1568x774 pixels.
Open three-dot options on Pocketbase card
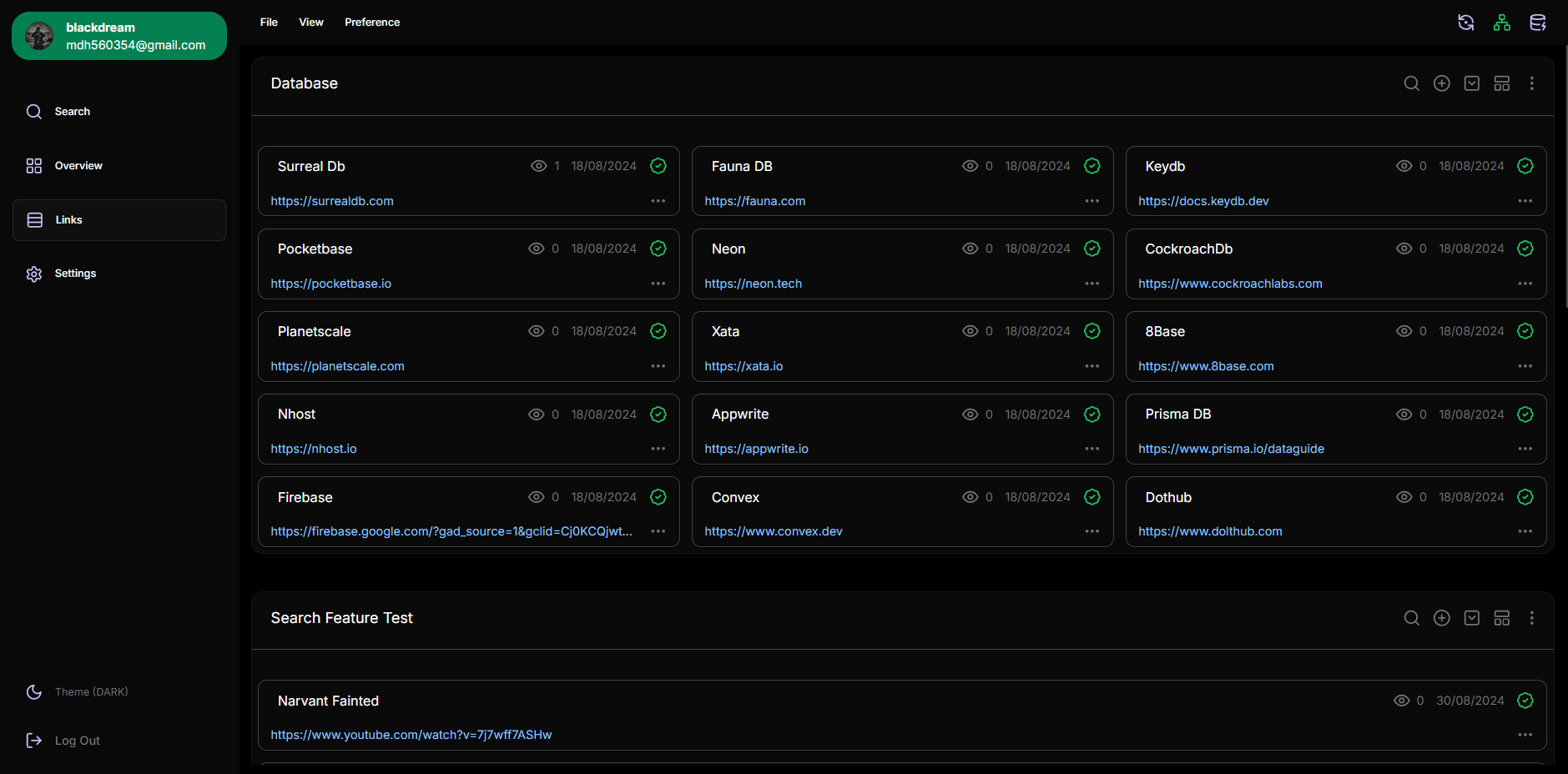pos(658,284)
